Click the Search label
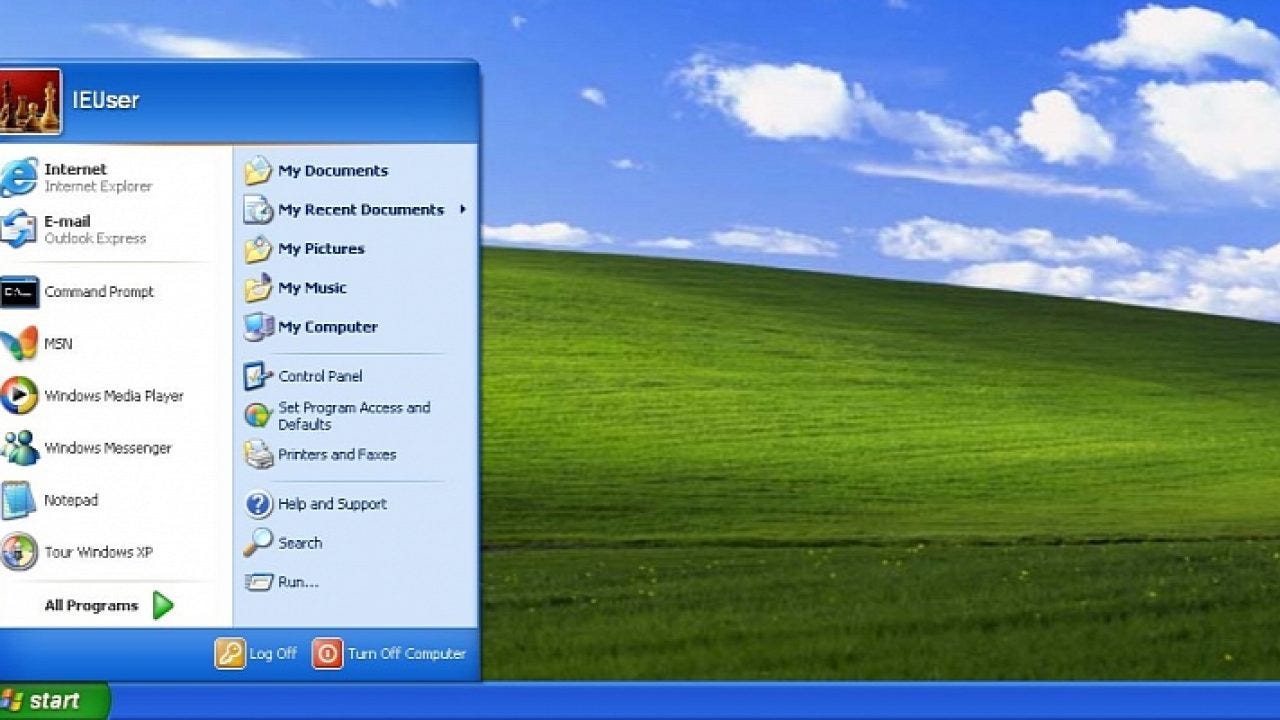The image size is (1280, 720). [x=300, y=543]
